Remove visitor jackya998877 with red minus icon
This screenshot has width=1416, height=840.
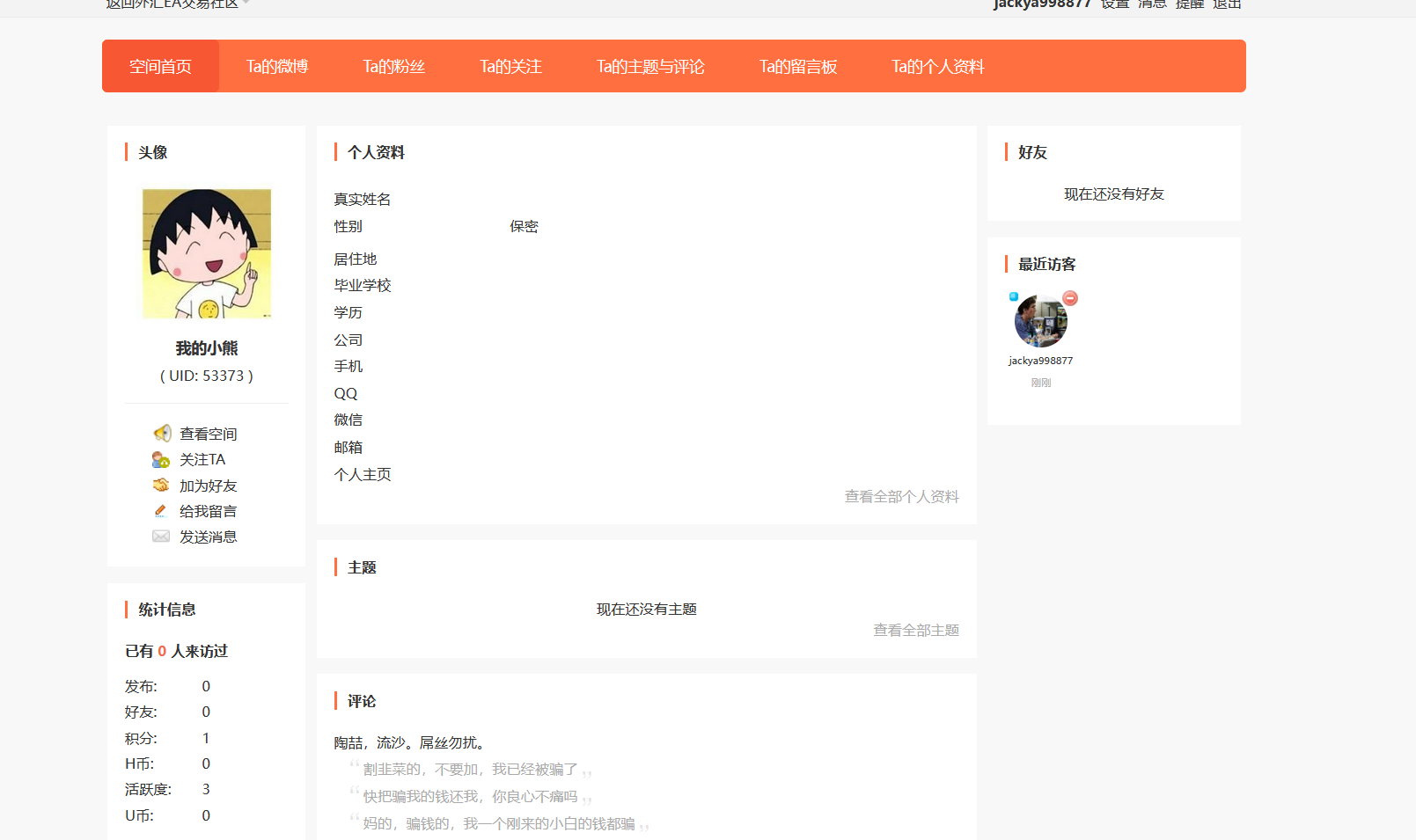tap(1070, 298)
